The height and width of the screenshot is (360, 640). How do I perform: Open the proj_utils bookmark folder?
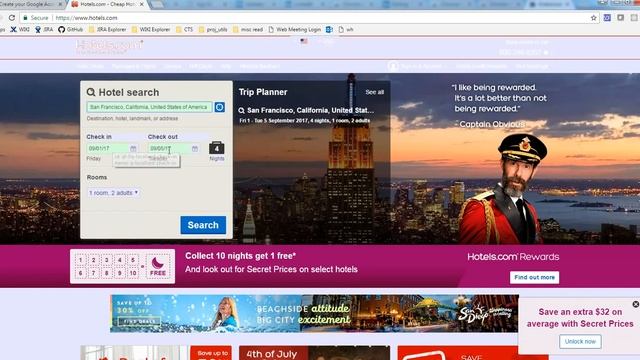[213, 29]
